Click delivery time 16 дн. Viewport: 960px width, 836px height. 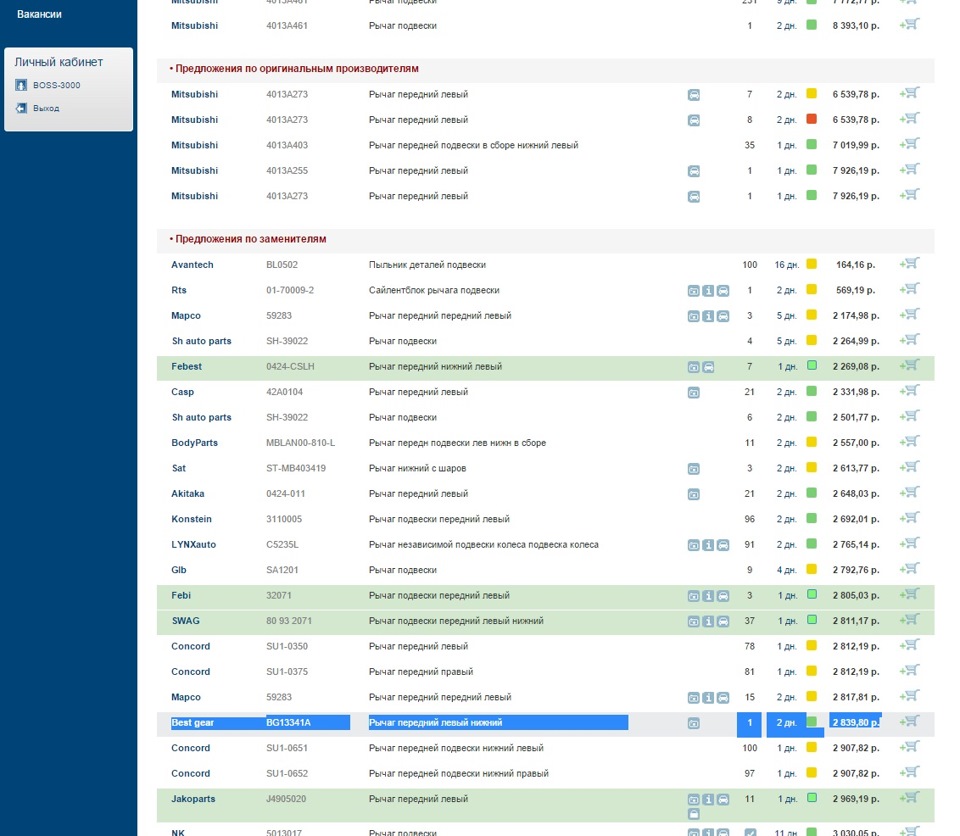tap(787, 265)
